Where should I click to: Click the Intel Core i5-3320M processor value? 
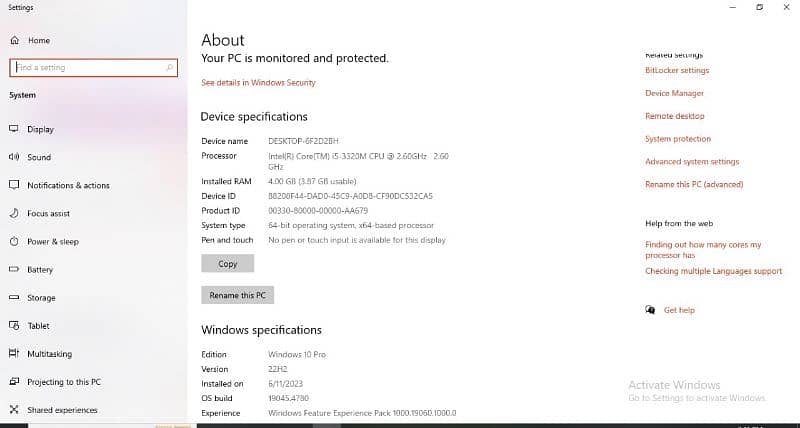(358, 161)
